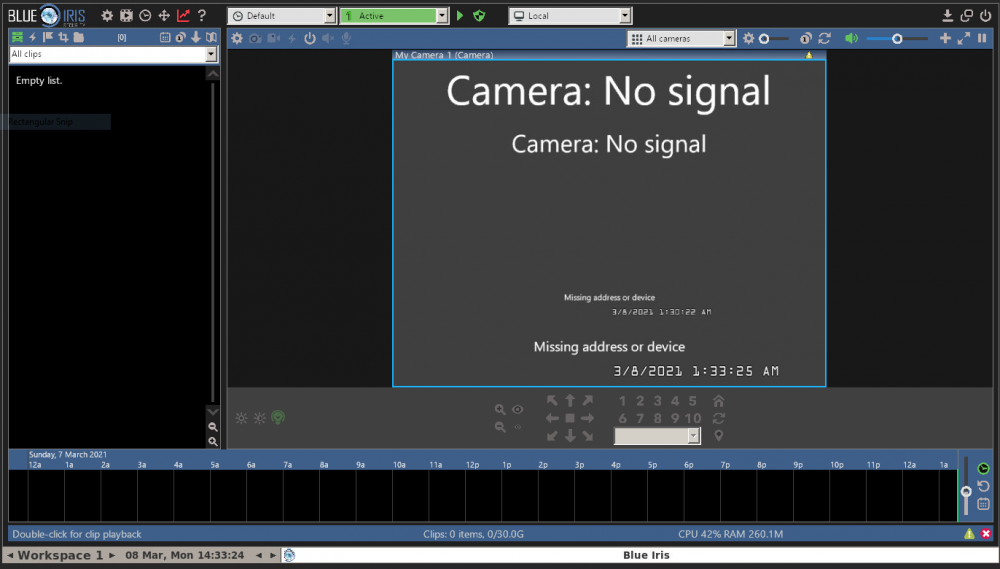Viewport: 1000px width, 569px height.
Task: Open the PTZ preset dropdown box
Action: pos(657,436)
